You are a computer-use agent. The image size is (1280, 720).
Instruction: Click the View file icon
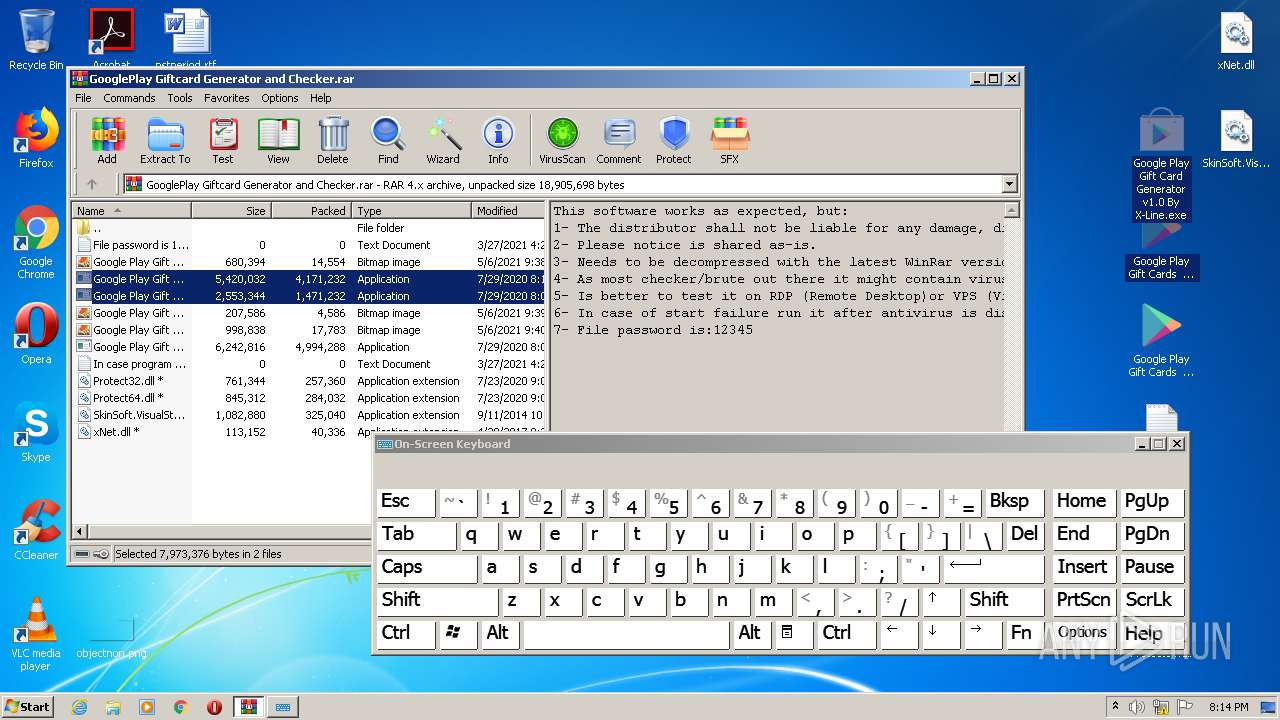(x=278, y=140)
